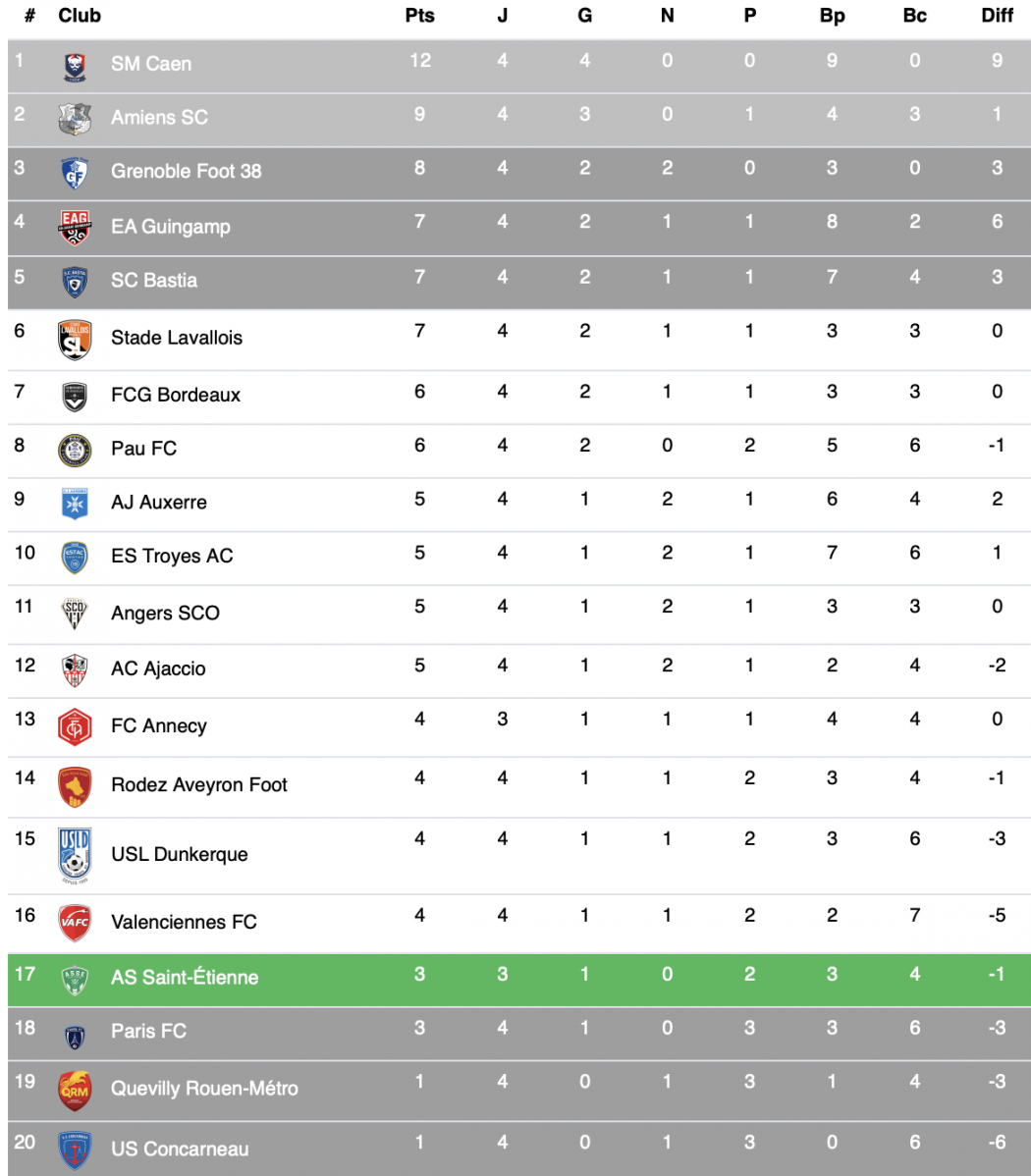Click the Paris FC row name
Image resolution: width=1031 pixels, height=1176 pixels.
coord(148,1032)
